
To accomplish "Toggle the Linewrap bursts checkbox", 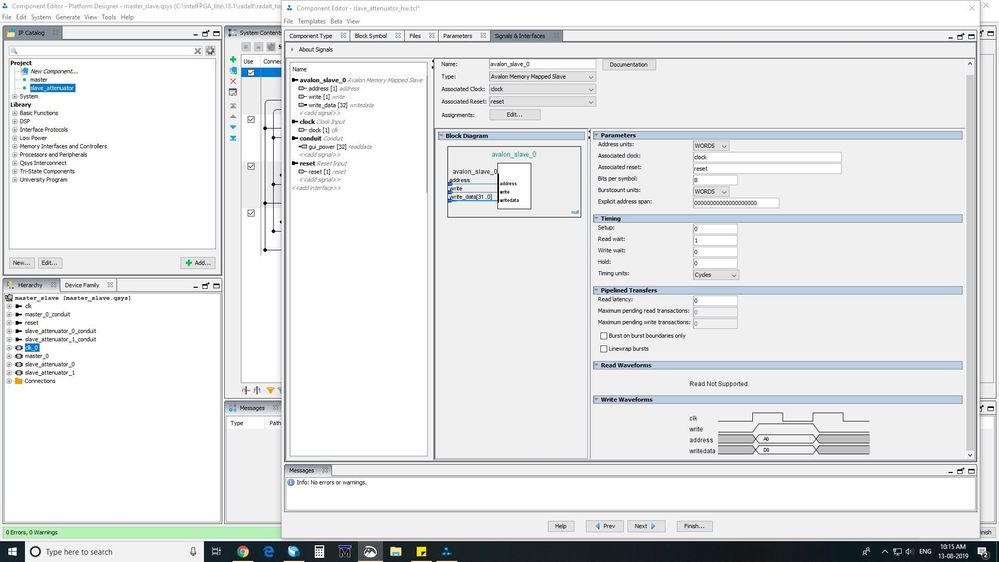I will click(x=602, y=349).
